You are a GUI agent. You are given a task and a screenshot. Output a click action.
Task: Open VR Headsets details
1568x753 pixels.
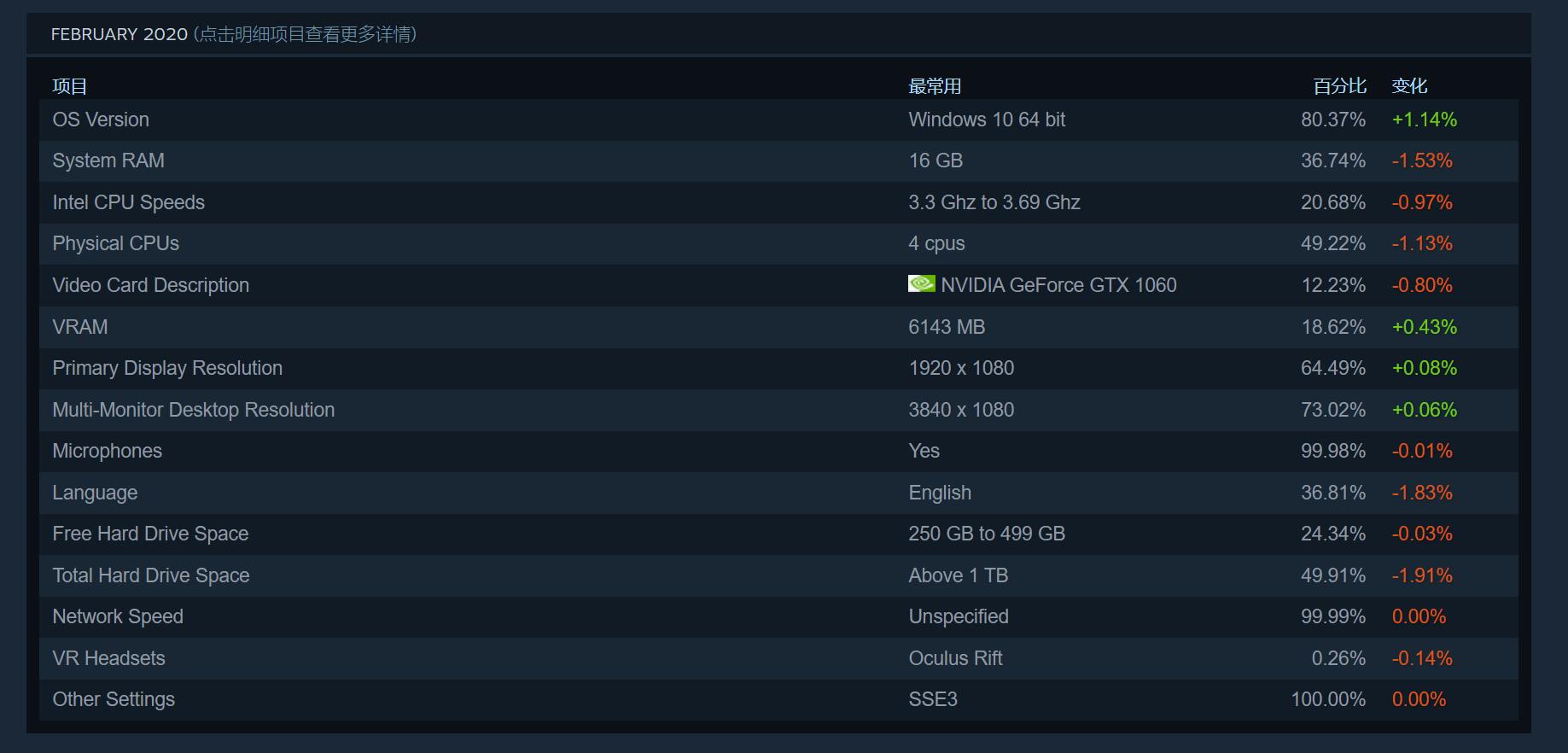click(x=109, y=658)
